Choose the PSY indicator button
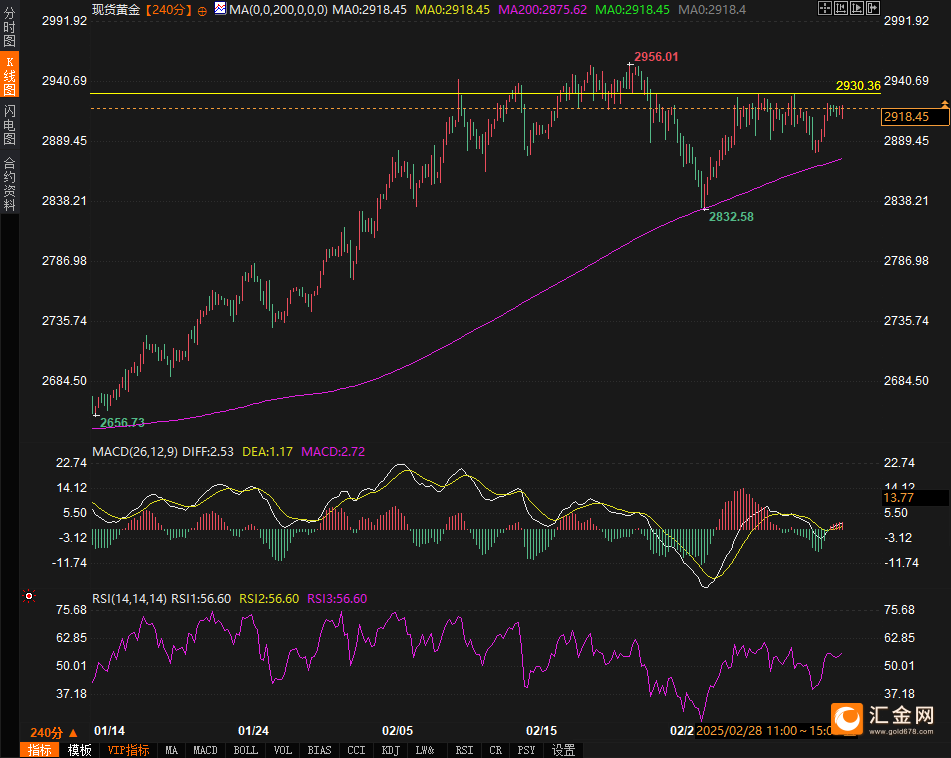The height and width of the screenshot is (758, 951). click(526, 750)
